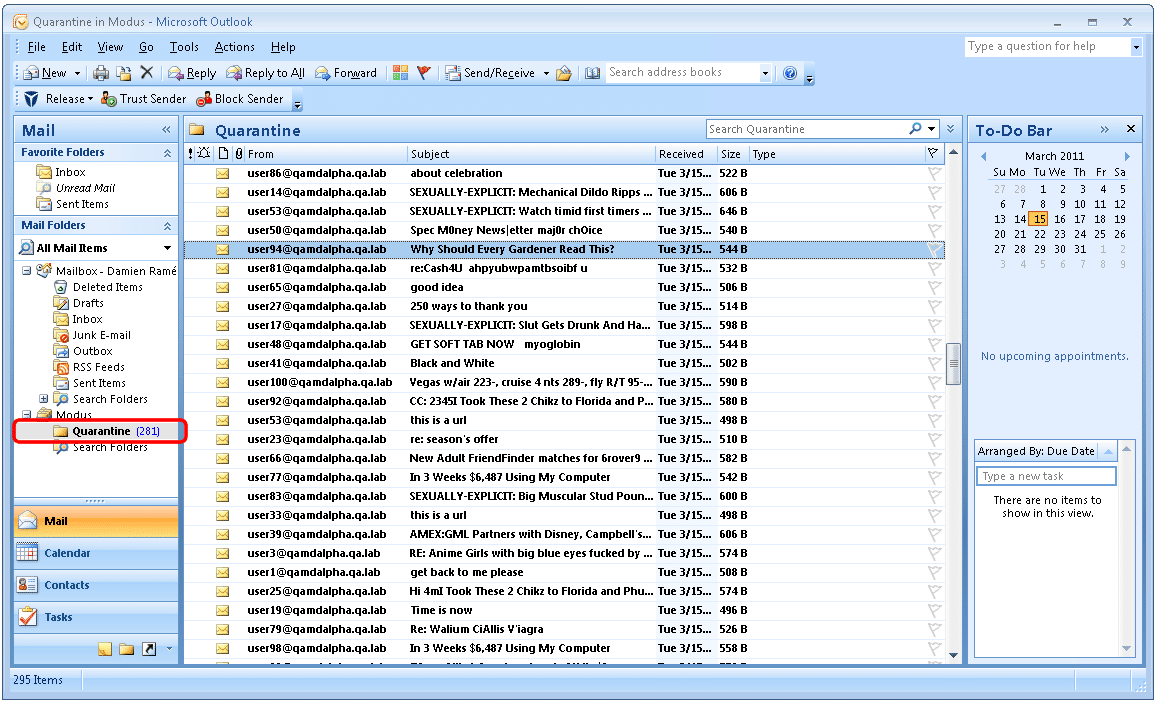Click the Shortcuts icon in navigation bottom

149,649
